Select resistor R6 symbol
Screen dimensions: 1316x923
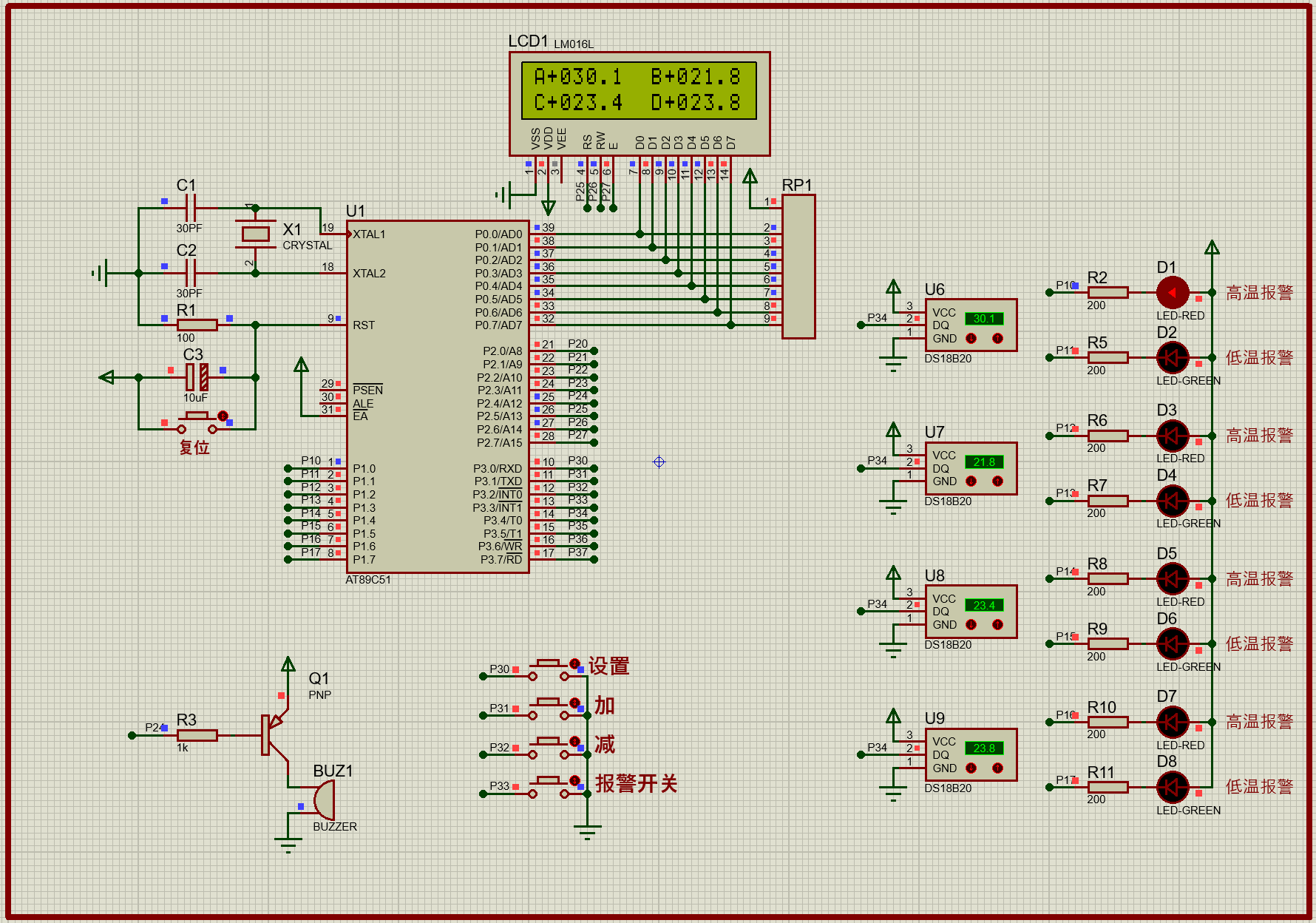(x=1108, y=436)
